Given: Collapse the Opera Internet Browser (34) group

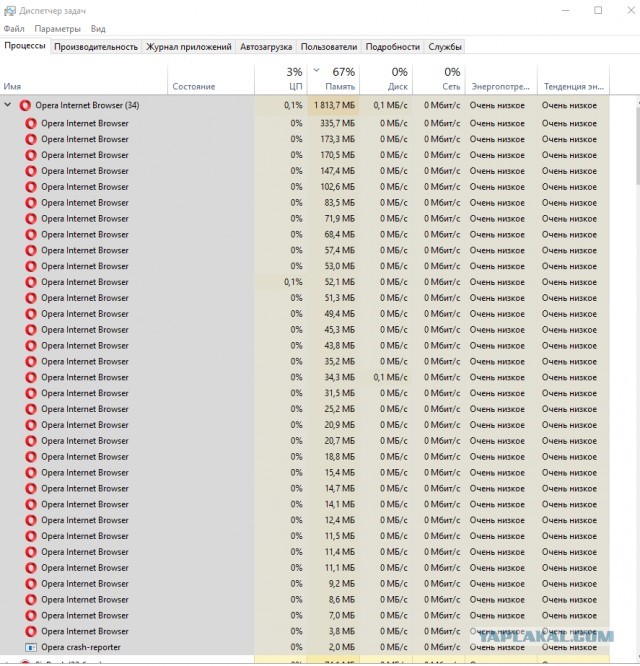Looking at the screenshot, I should tap(8, 104).
